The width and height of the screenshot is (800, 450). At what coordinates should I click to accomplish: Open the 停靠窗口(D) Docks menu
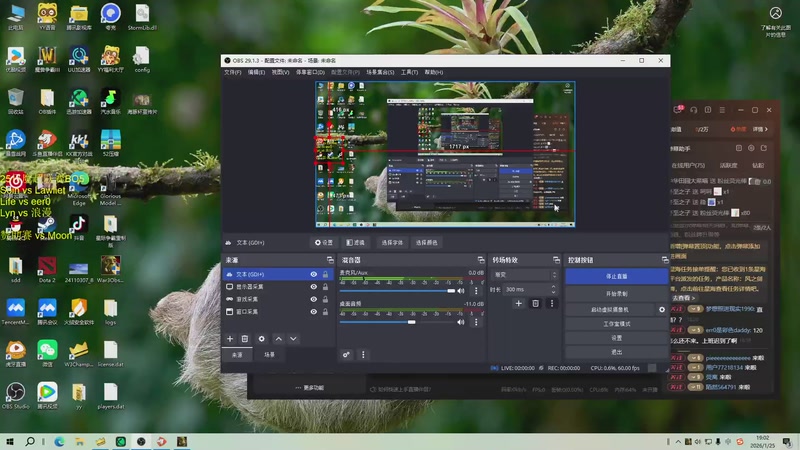[x=310, y=72]
